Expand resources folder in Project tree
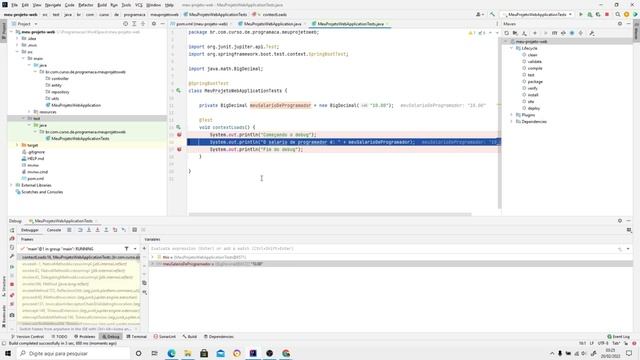The height and width of the screenshot is (360, 640). tap(29, 112)
